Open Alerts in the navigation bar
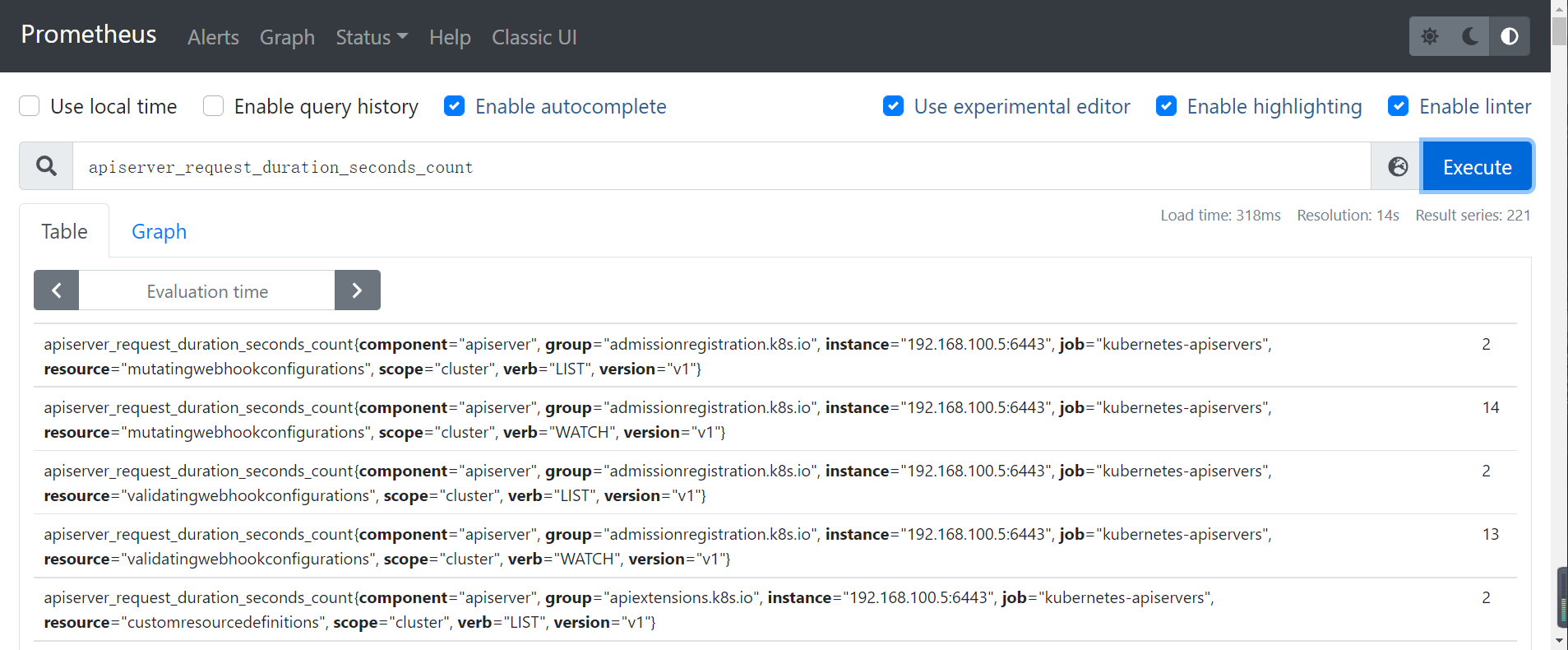This screenshot has width=1568, height=650. (x=213, y=37)
